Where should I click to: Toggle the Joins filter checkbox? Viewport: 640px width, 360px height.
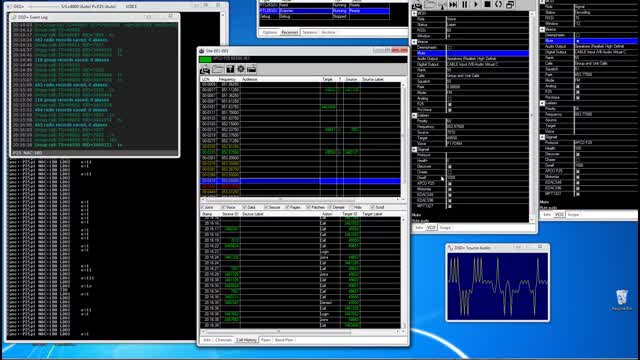(202, 207)
